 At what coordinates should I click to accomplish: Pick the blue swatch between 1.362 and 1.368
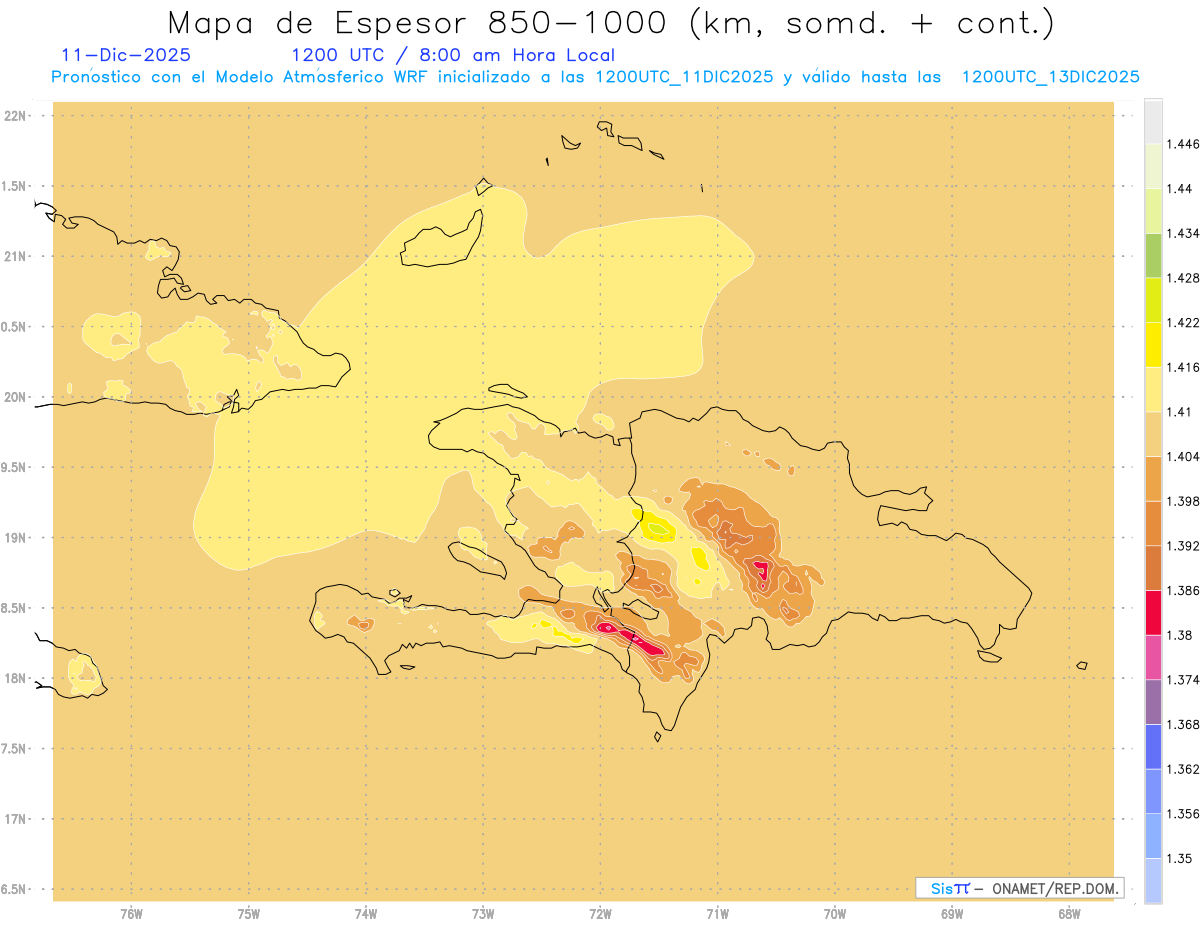pos(1153,747)
